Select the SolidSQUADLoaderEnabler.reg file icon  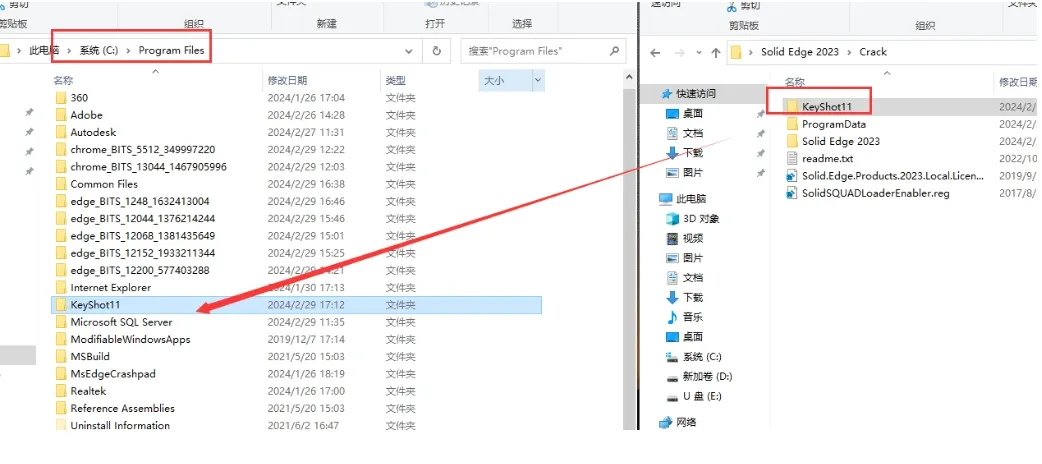click(791, 193)
